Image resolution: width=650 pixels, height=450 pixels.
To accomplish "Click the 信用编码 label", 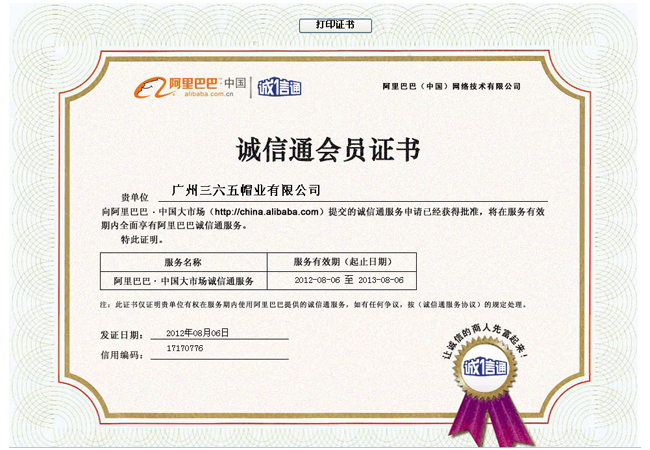I will 122,355.
